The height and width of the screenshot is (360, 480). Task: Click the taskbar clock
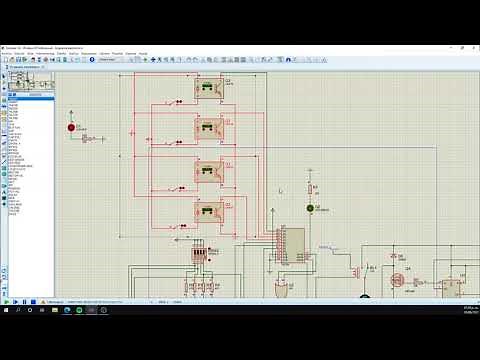[x=471, y=310]
